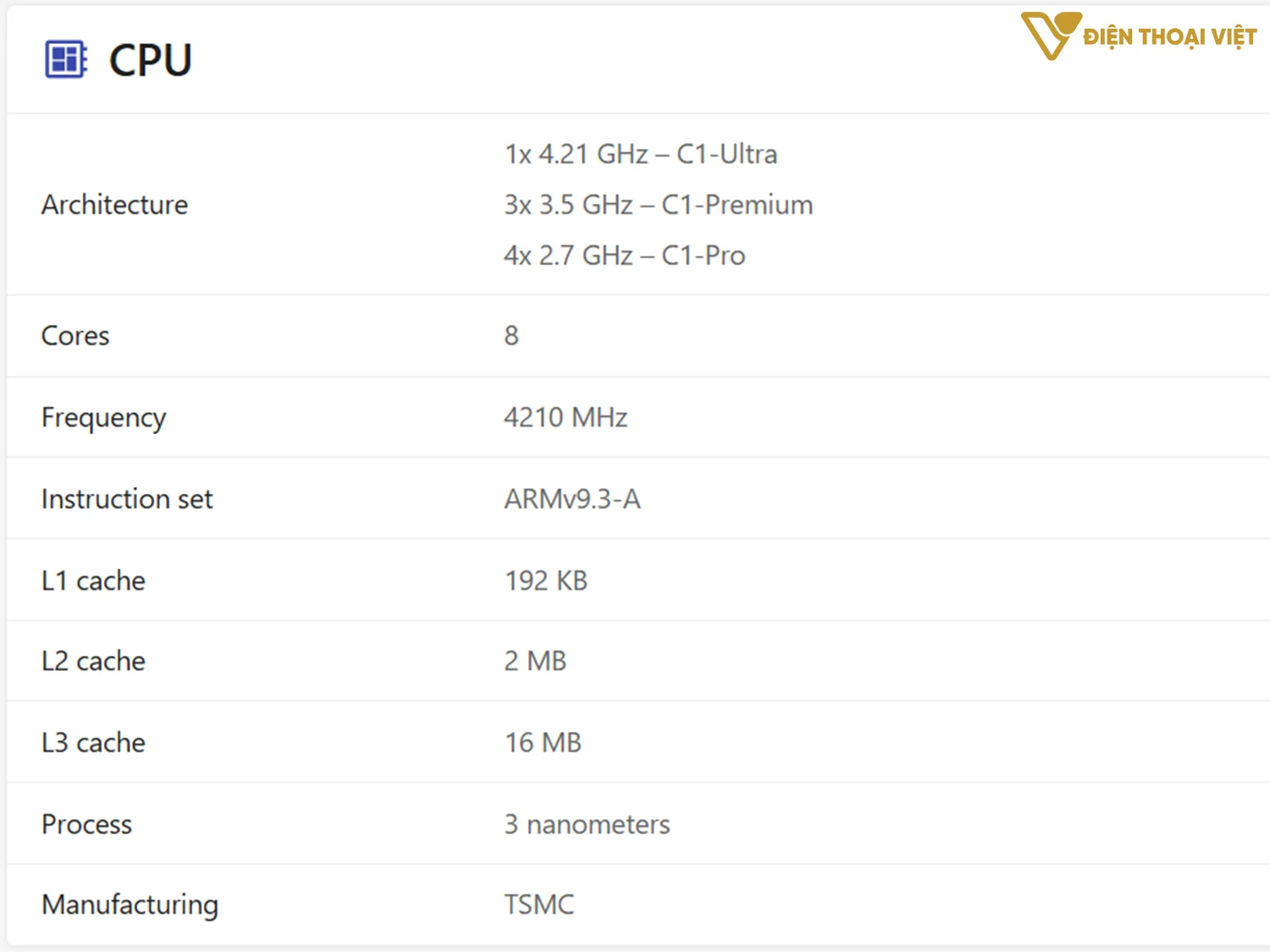Click the 1x 4.21 GHz C1-Ultra line

click(641, 154)
